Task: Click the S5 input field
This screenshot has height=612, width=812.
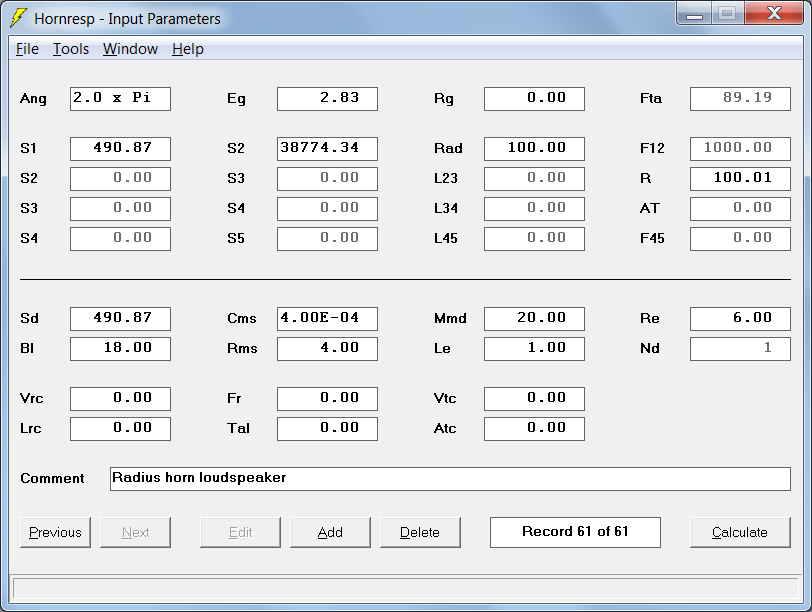Action: pyautogui.click(x=327, y=239)
